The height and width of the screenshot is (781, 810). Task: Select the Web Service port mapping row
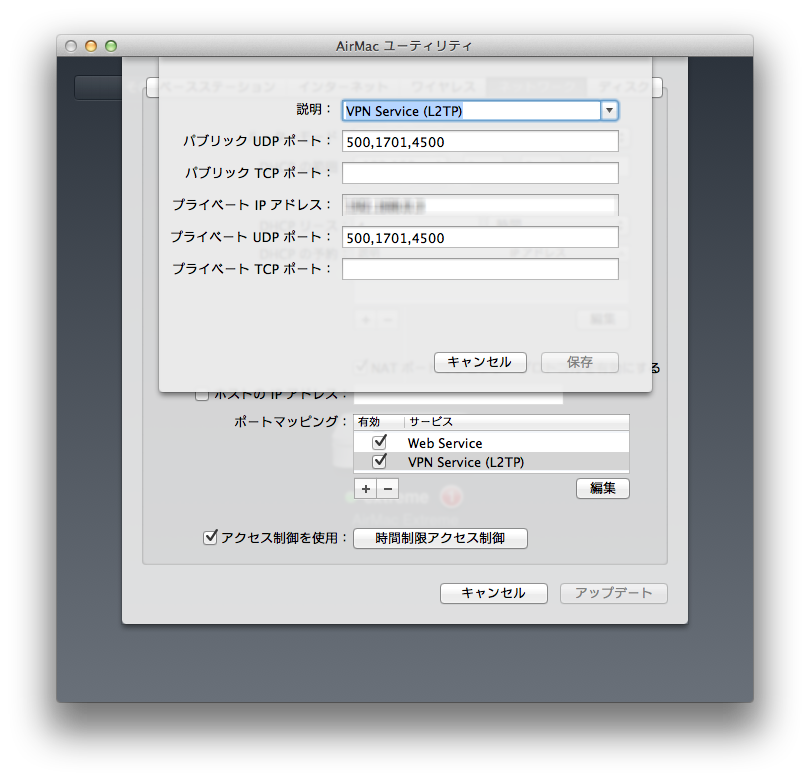(491, 443)
